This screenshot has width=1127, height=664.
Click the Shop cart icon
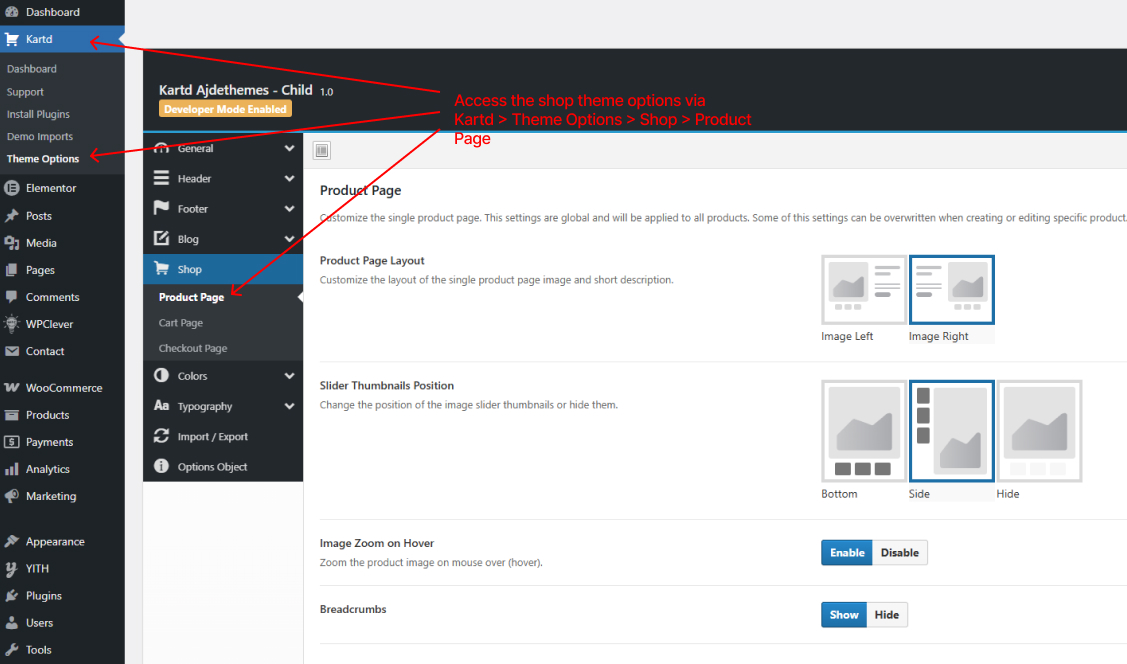[x=162, y=268]
